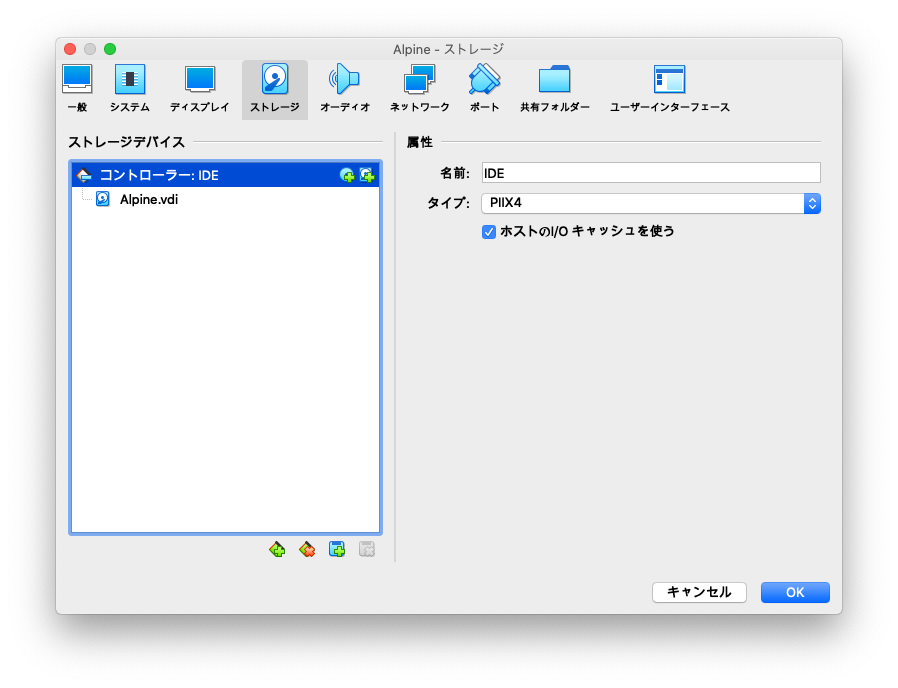Close the Alpine settings window

tap(70, 49)
